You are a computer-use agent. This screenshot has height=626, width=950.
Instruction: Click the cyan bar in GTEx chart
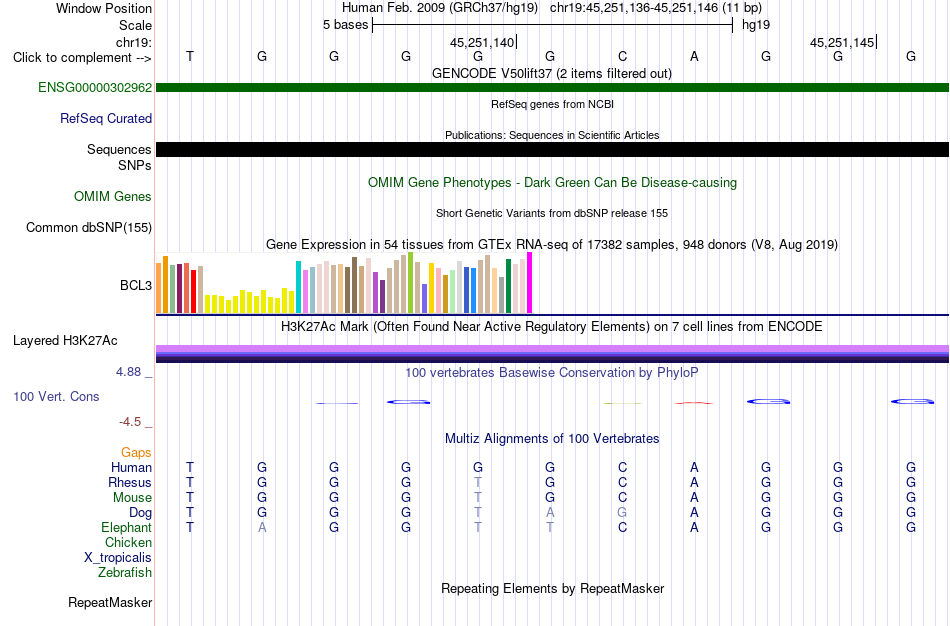pyautogui.click(x=298, y=287)
